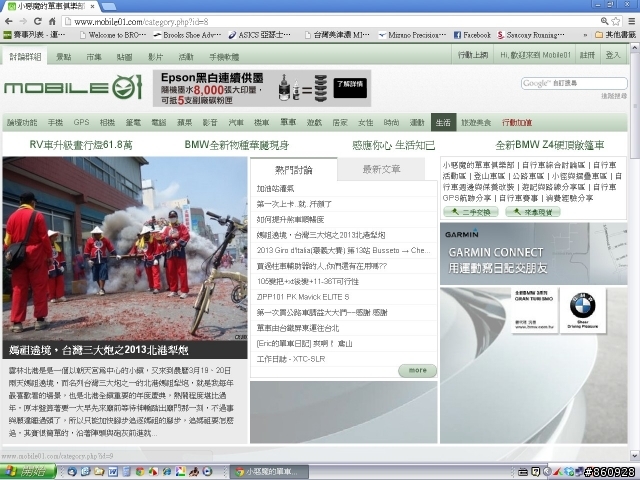
Task: Click the 行動上網 link in header
Action: [473, 55]
